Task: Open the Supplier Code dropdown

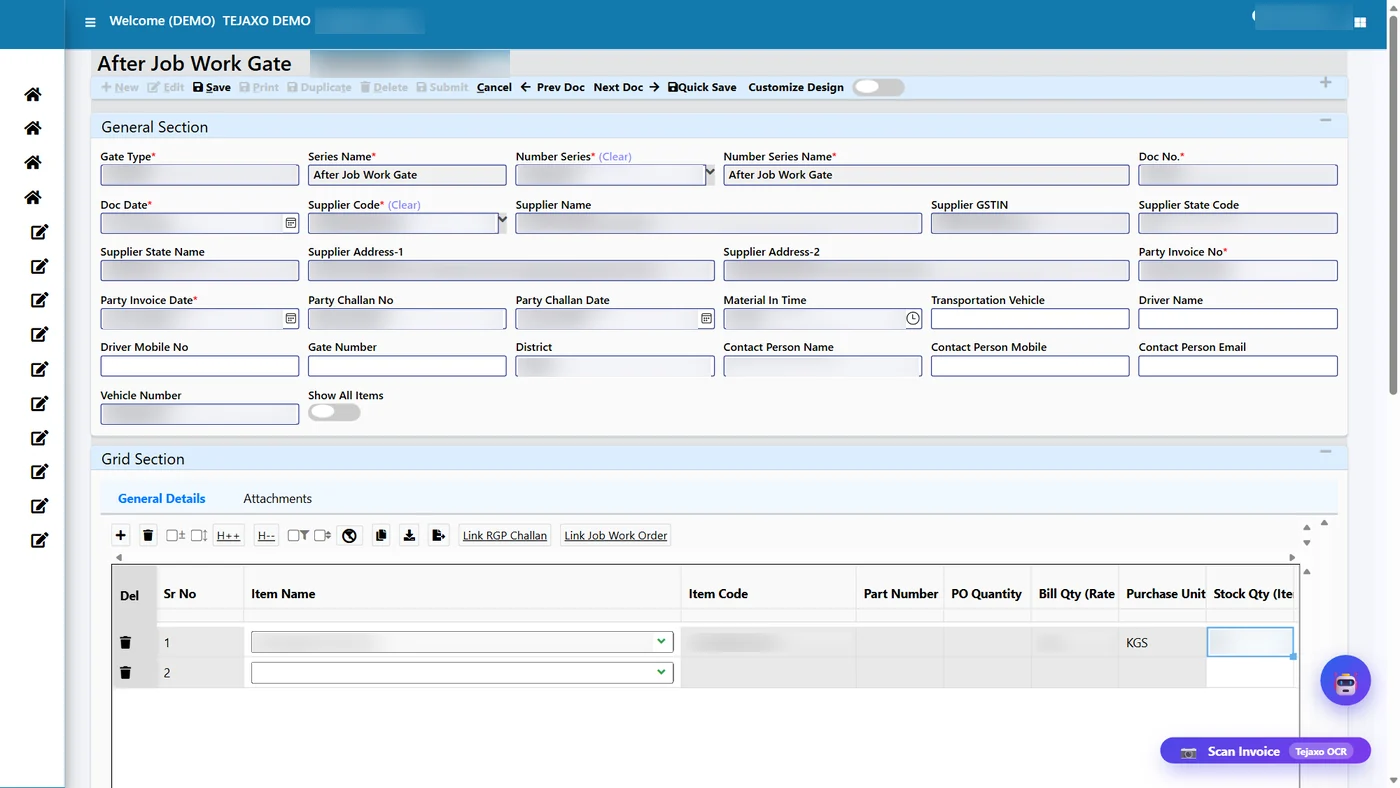Action: pyautogui.click(x=502, y=221)
